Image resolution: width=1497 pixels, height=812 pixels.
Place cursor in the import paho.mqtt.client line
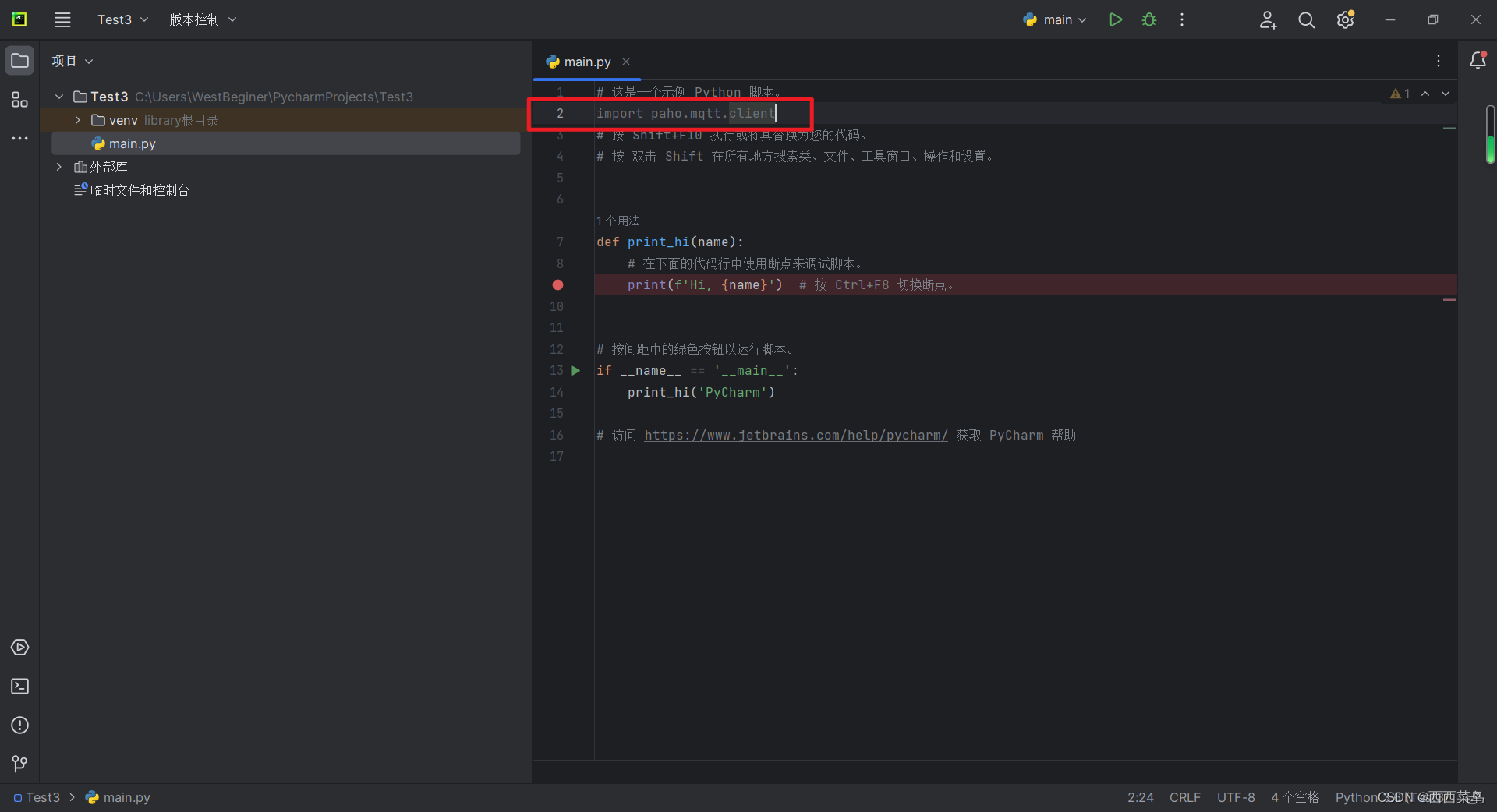[686, 114]
